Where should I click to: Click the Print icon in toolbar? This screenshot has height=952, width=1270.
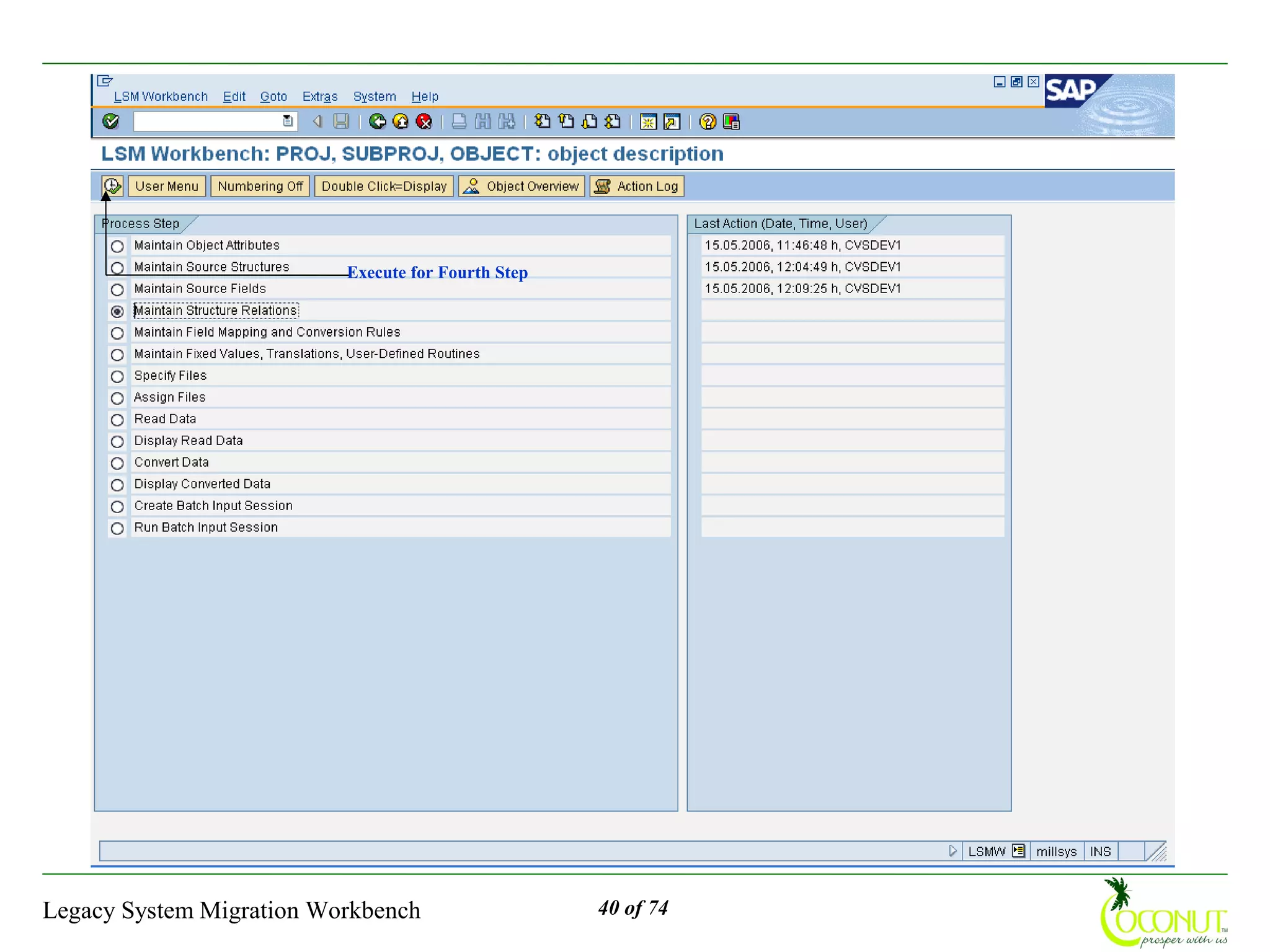click(459, 121)
